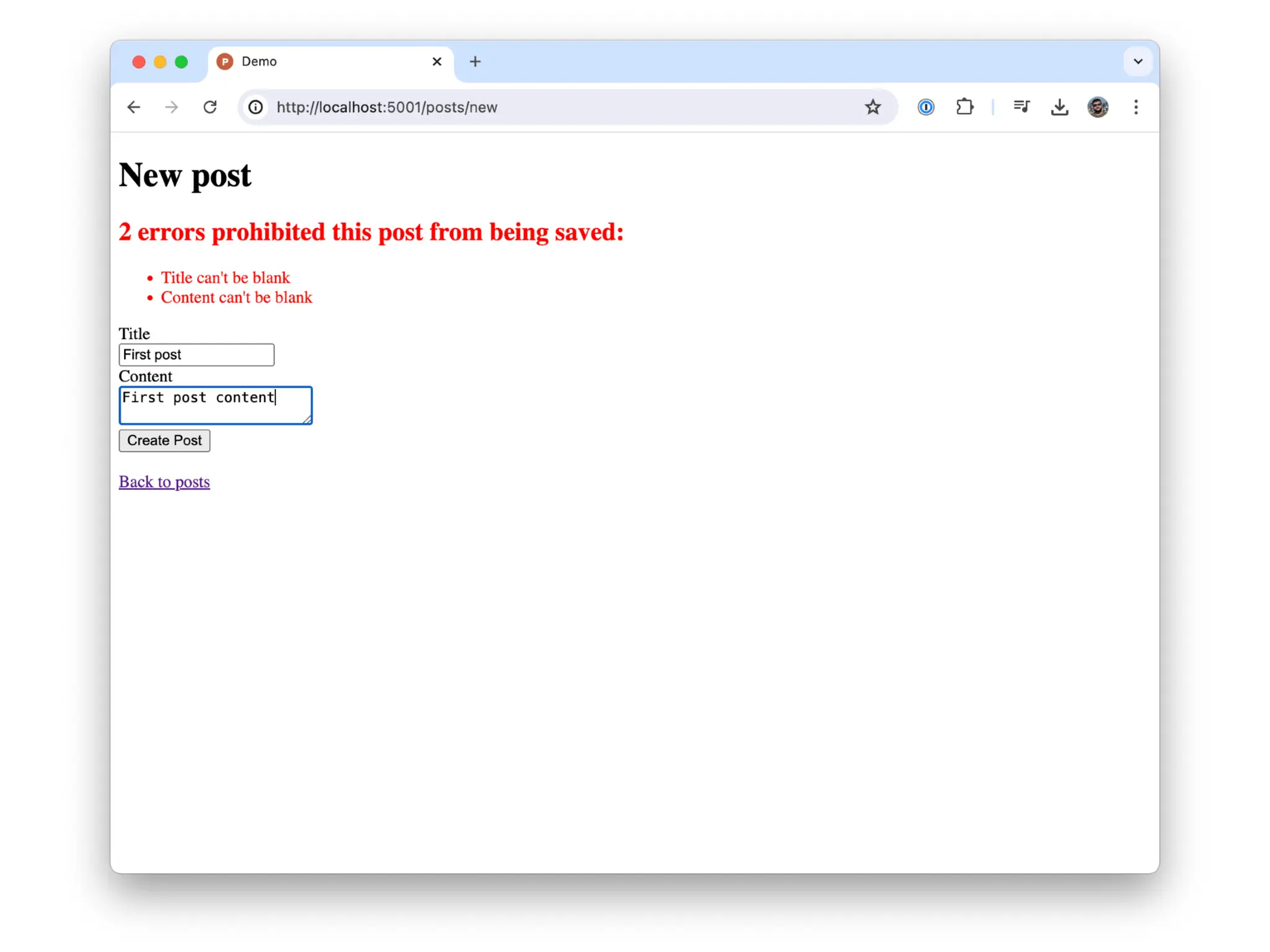This screenshot has height=952, width=1270.
Task: Bookmark this page with the star
Action: [873, 107]
